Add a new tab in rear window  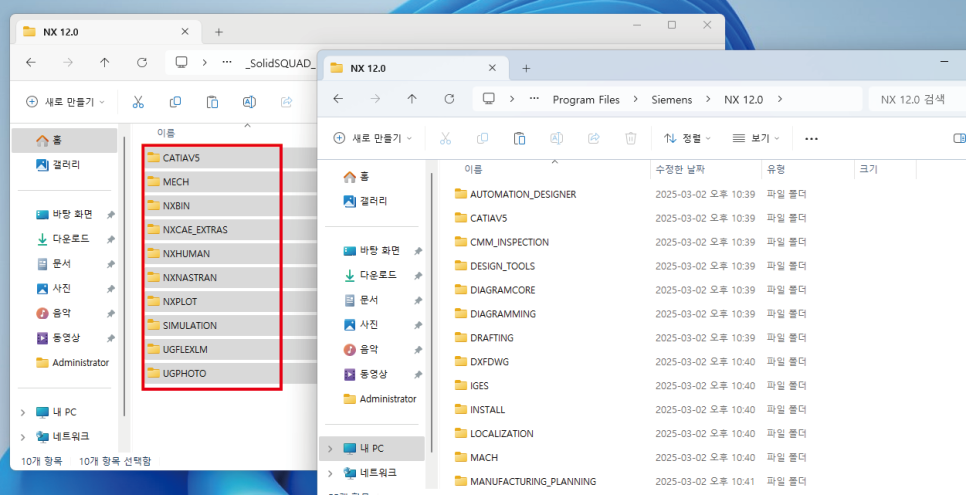coord(218,32)
